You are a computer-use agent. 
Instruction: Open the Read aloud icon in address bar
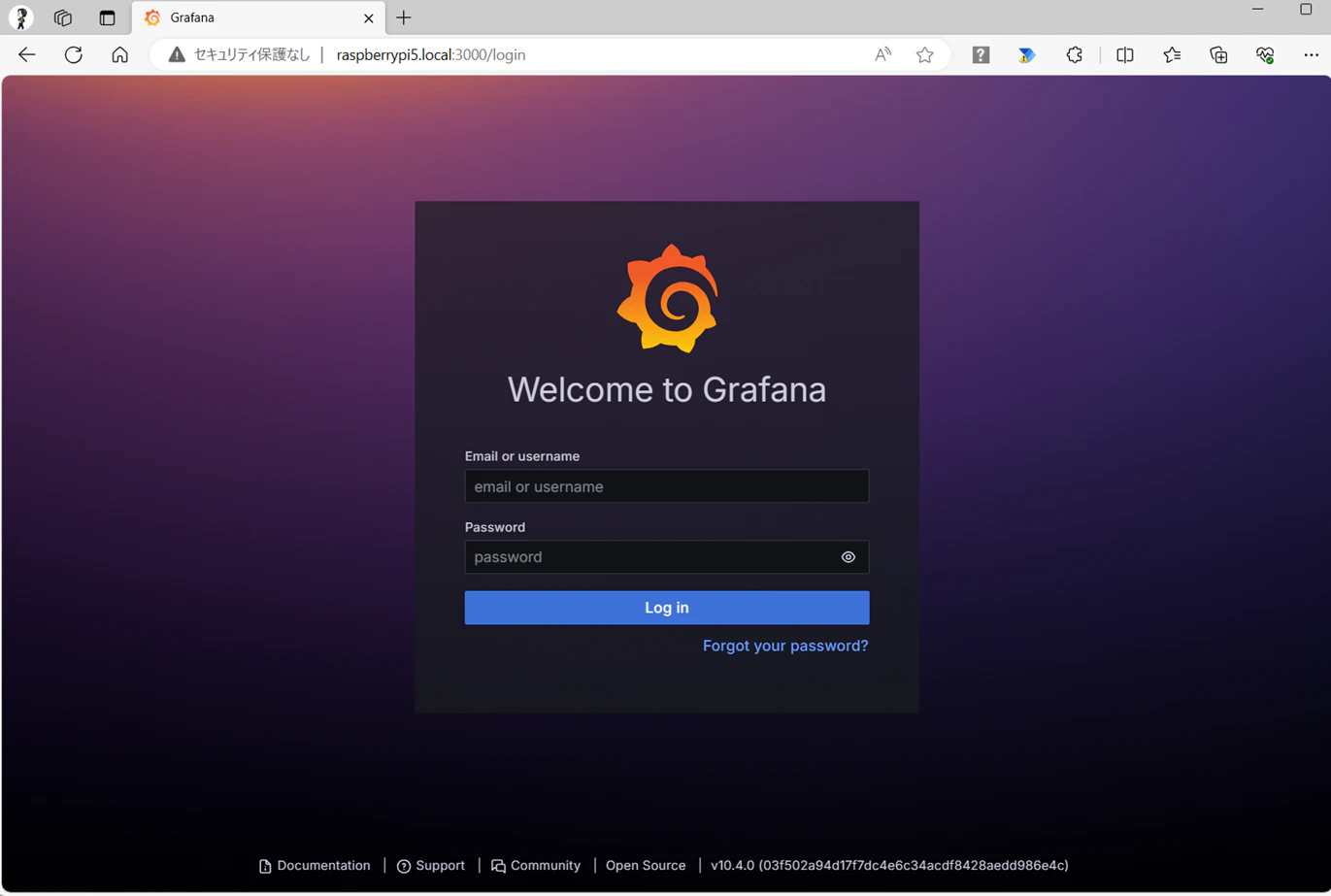tap(882, 55)
